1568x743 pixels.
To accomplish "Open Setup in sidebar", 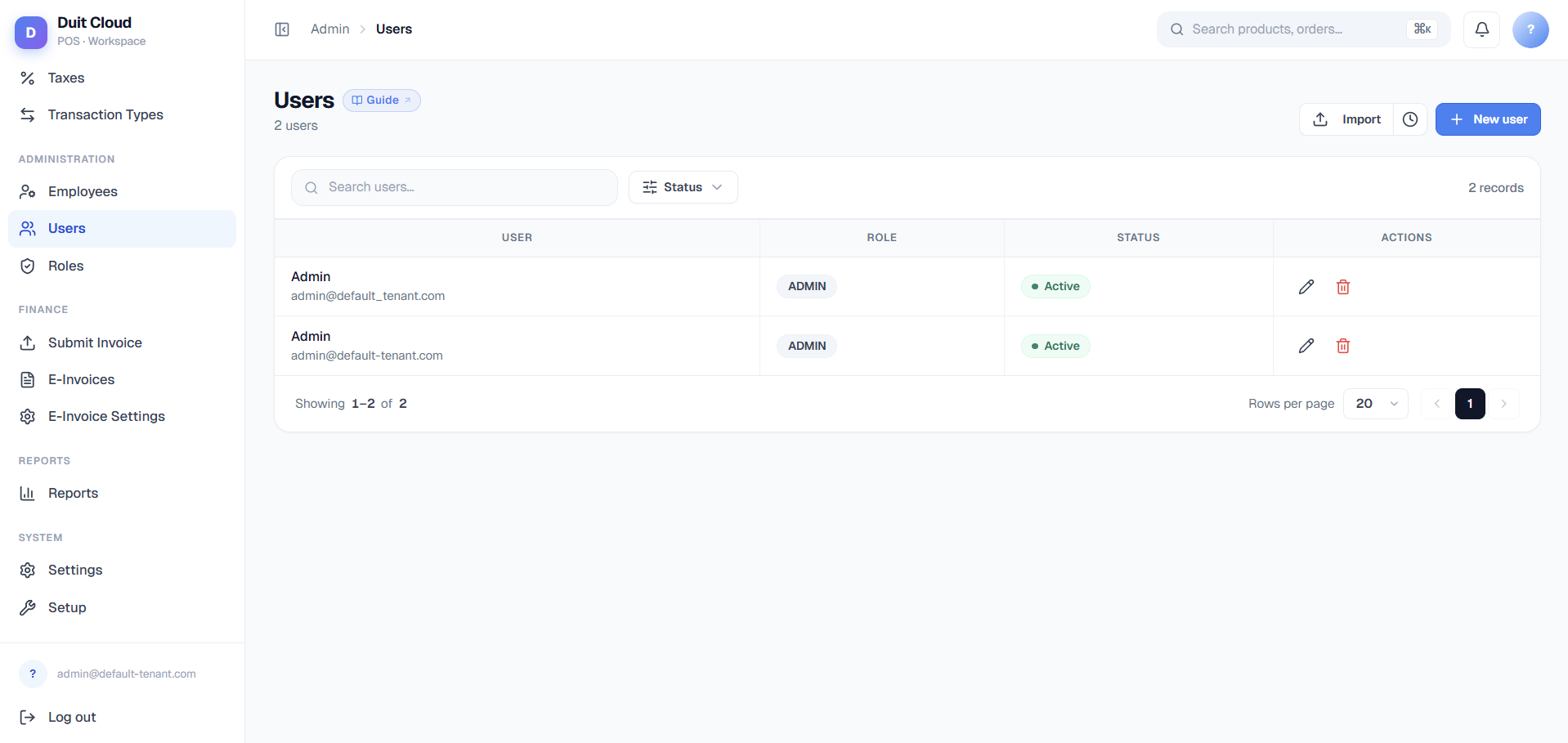I will pyautogui.click(x=122, y=607).
